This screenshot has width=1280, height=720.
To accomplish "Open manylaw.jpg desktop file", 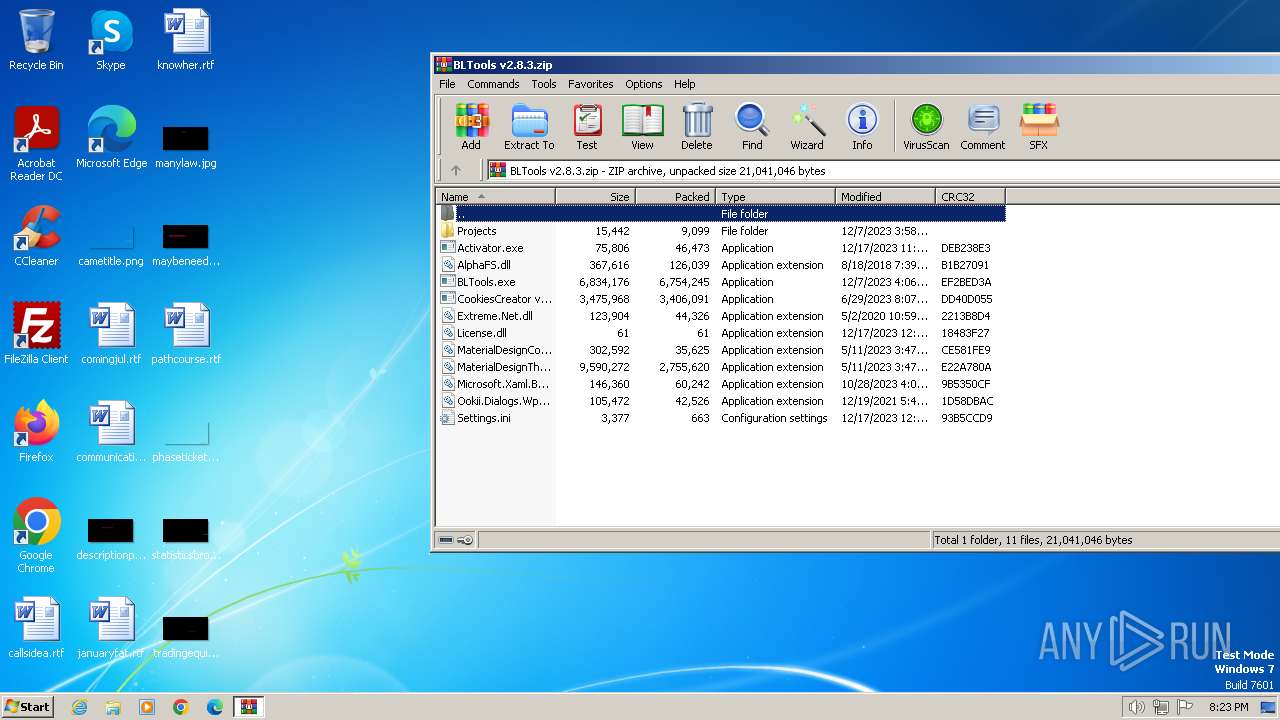I will click(186, 146).
